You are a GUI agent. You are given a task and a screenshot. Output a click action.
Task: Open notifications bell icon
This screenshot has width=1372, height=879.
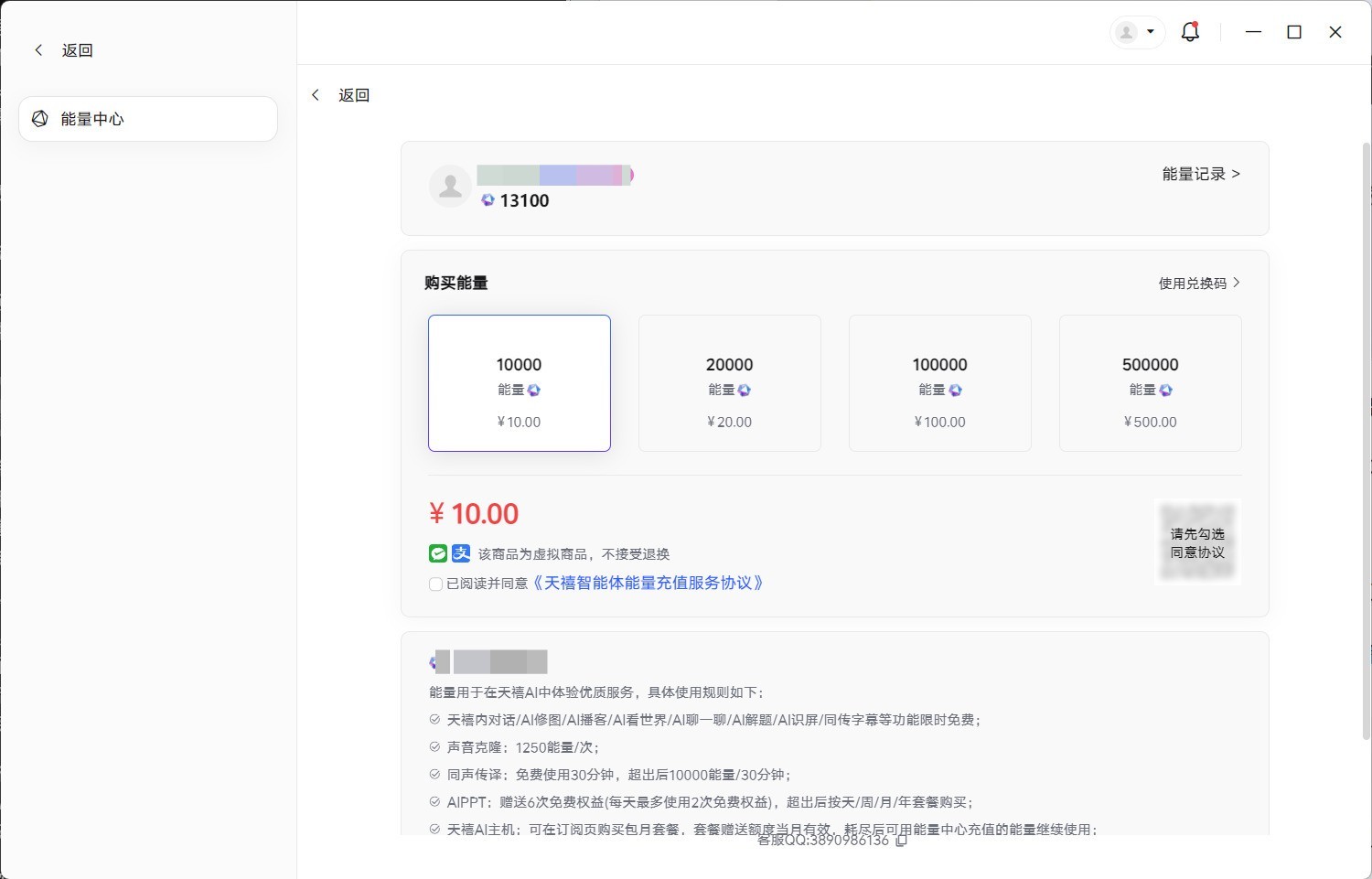pos(1190,32)
